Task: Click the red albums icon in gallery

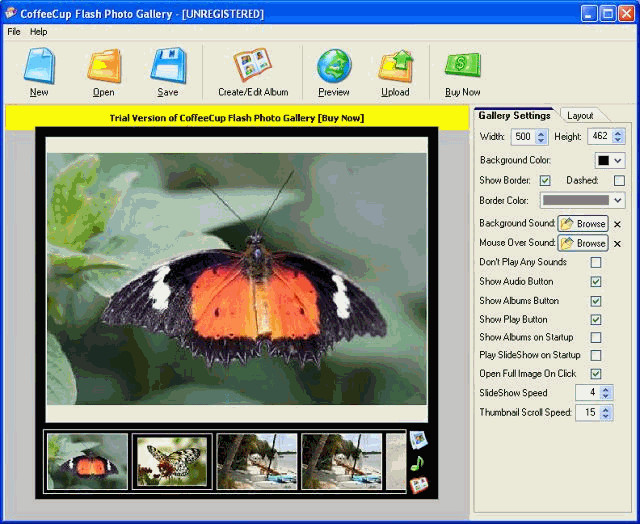Action: (419, 485)
